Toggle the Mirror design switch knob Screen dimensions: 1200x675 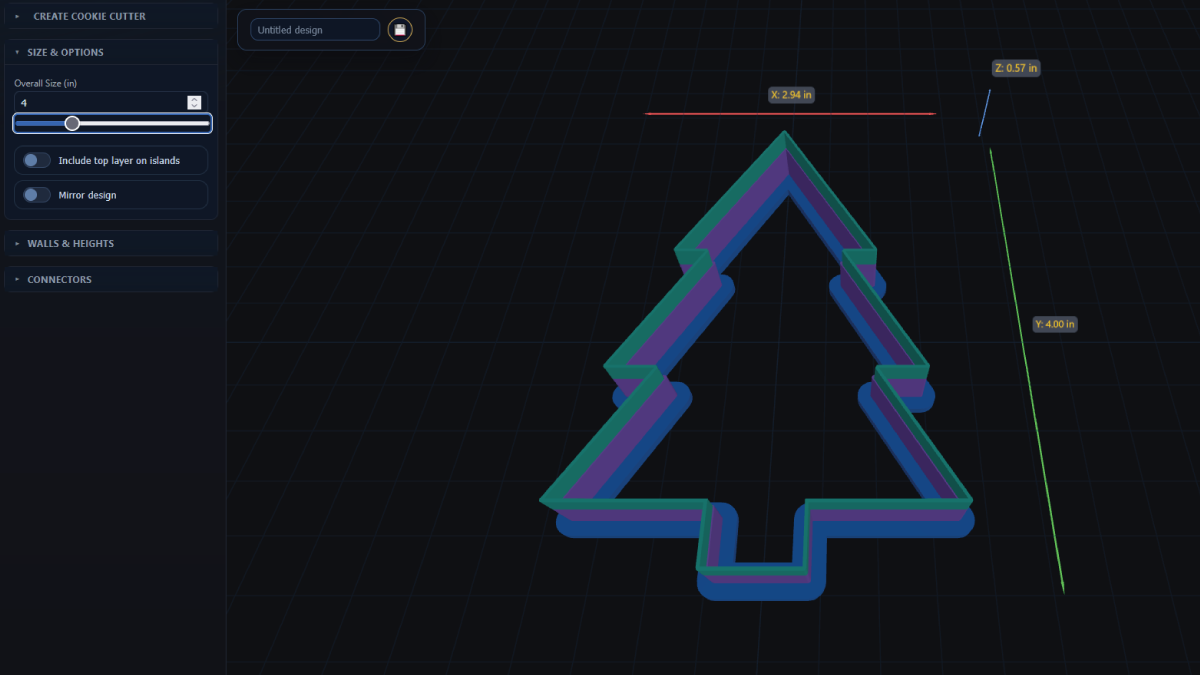31,194
